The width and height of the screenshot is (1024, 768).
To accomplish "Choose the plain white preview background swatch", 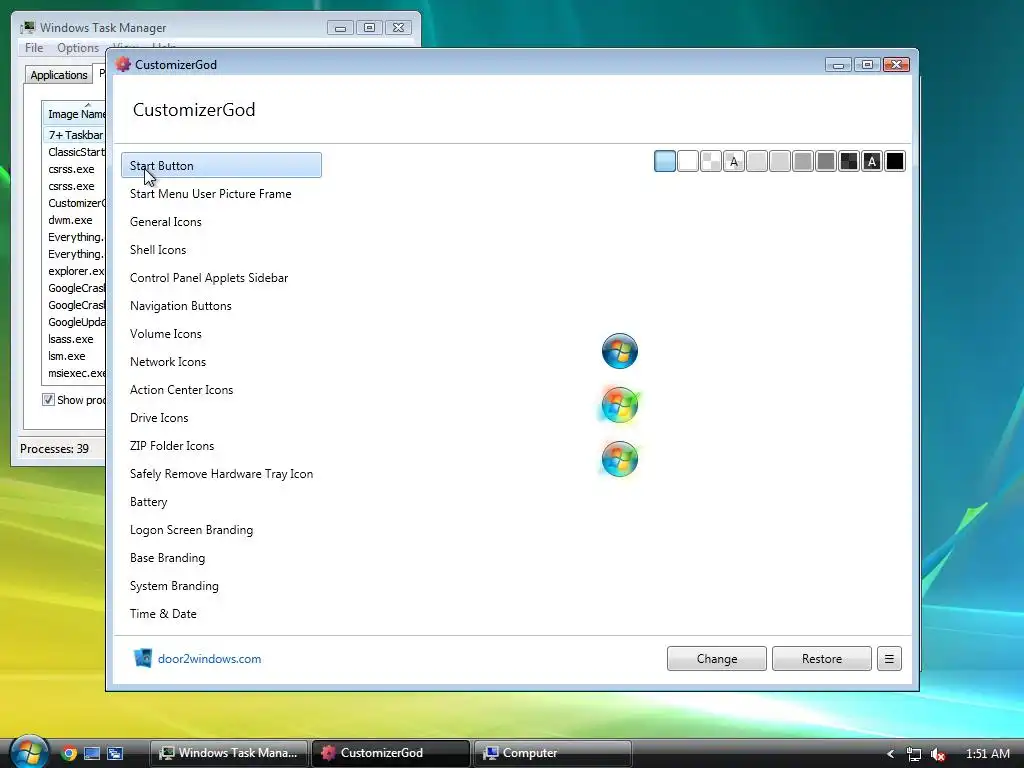I will point(688,161).
